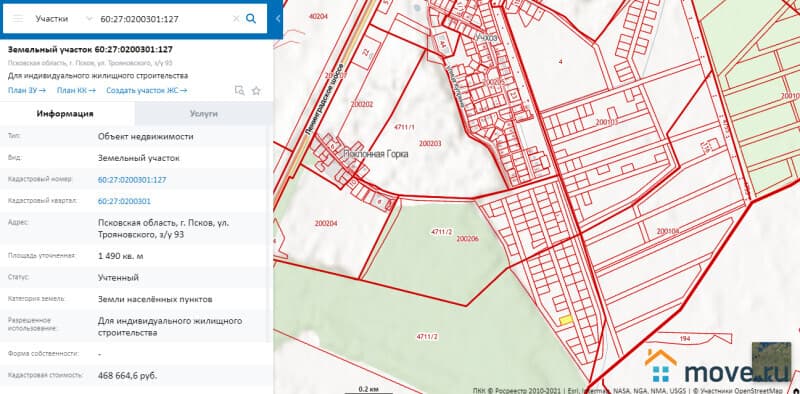Viewport: 800px width, 394px height.
Task: Select status value Учтенный
Action: click(118, 278)
